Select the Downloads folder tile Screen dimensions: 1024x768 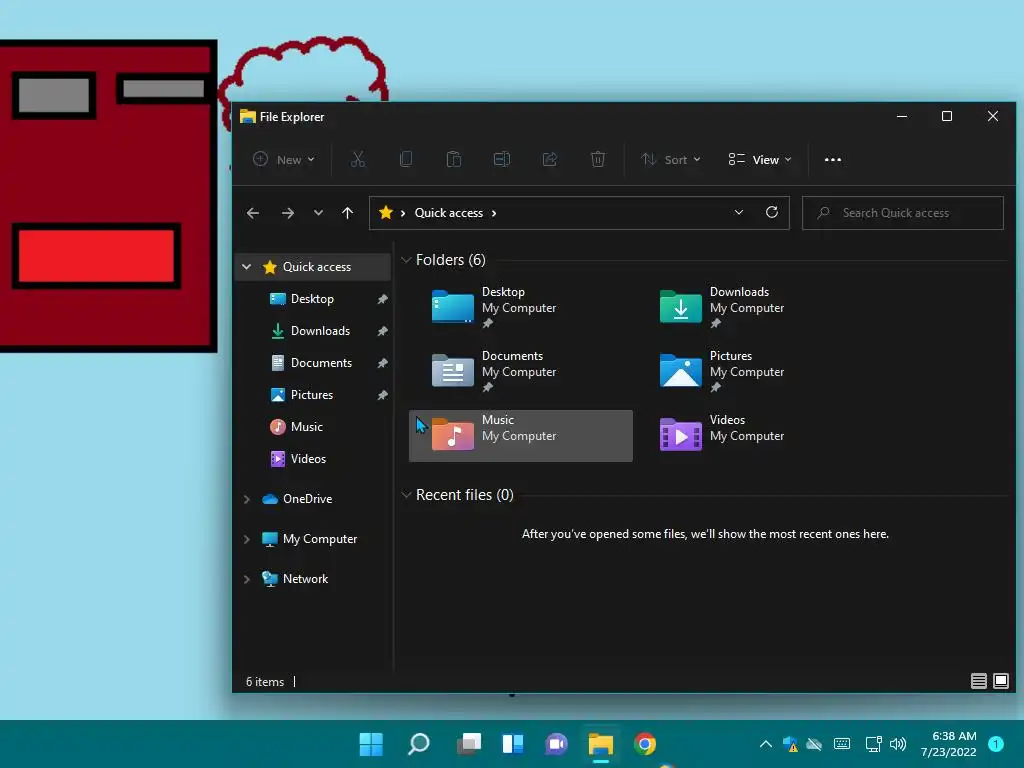[748, 308]
